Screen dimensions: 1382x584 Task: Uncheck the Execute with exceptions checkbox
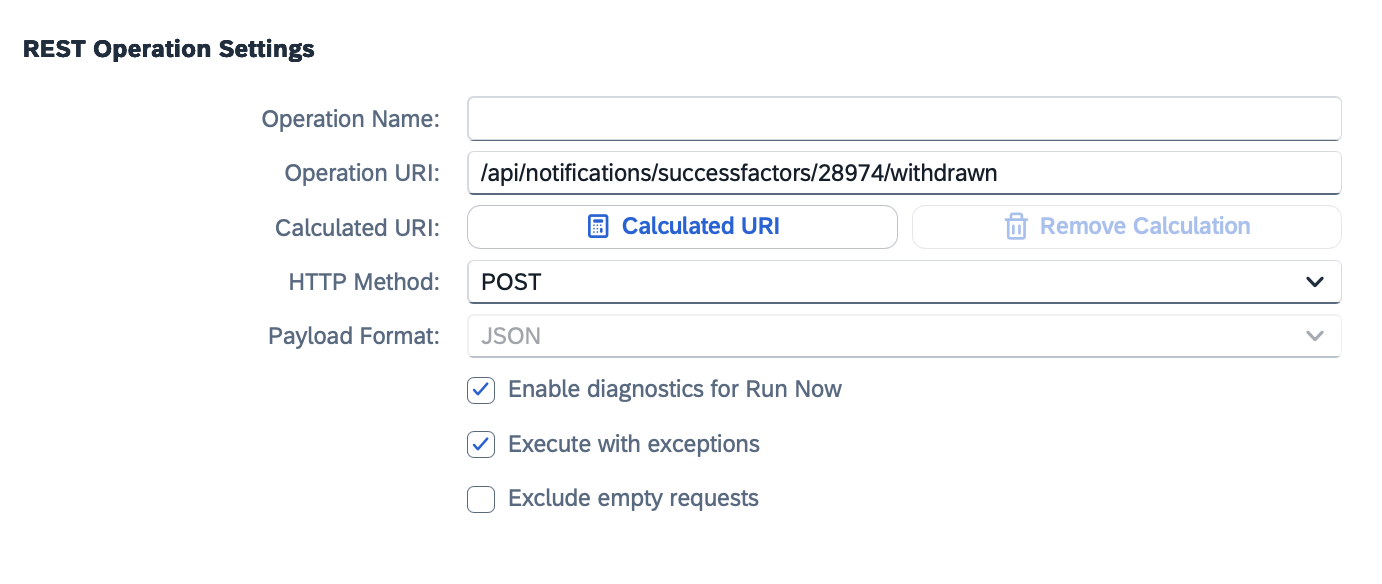pyautogui.click(x=481, y=444)
